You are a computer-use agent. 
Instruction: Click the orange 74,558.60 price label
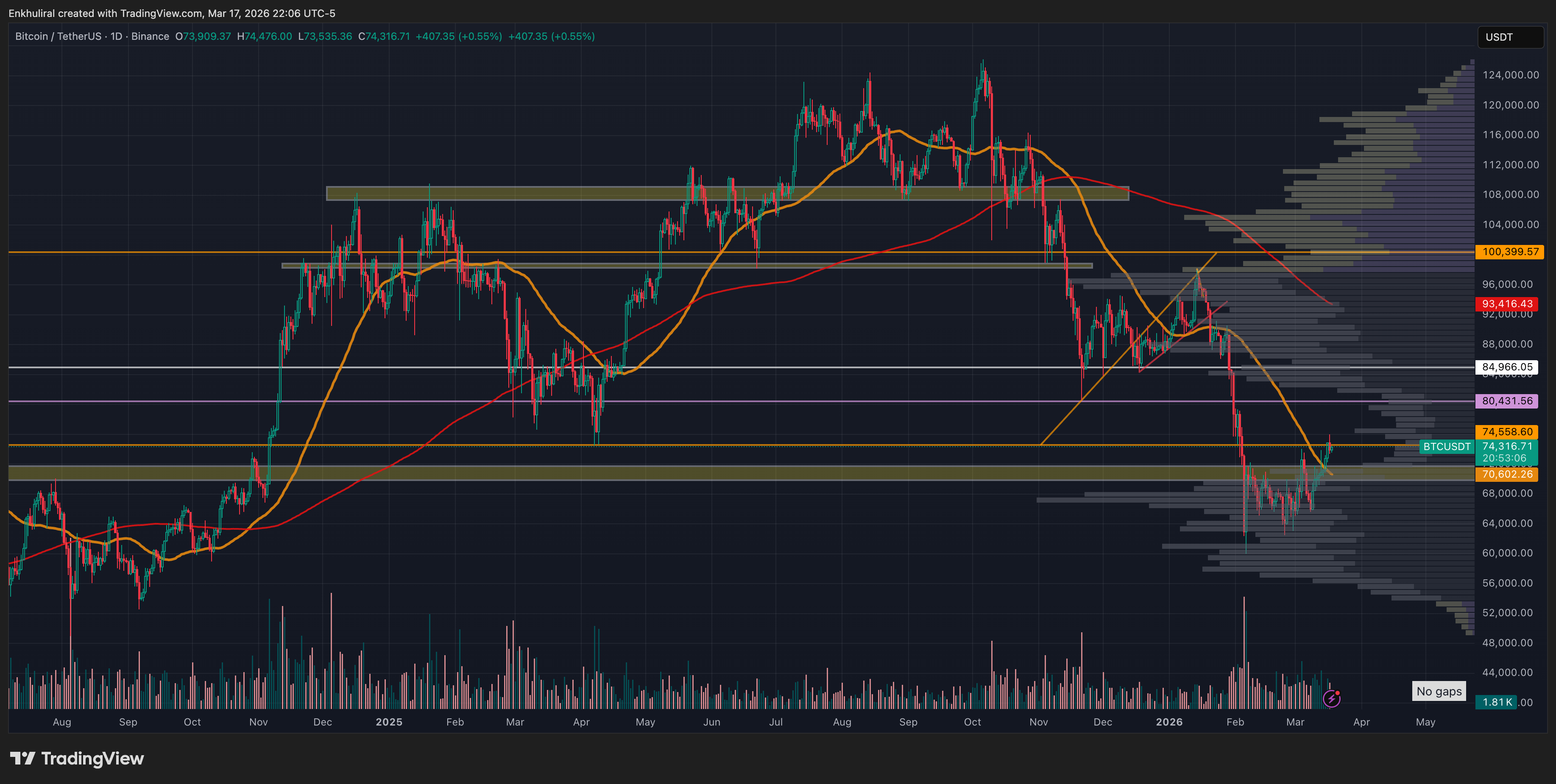tap(1508, 431)
